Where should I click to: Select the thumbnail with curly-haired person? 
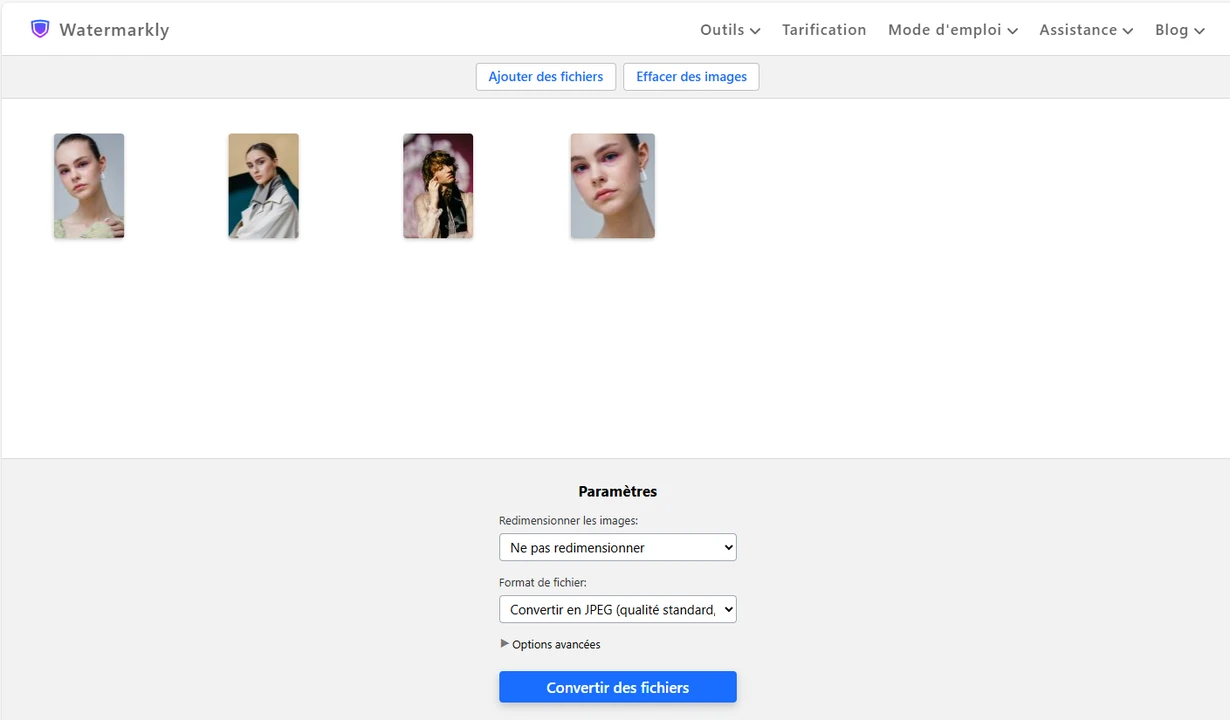[x=438, y=186]
